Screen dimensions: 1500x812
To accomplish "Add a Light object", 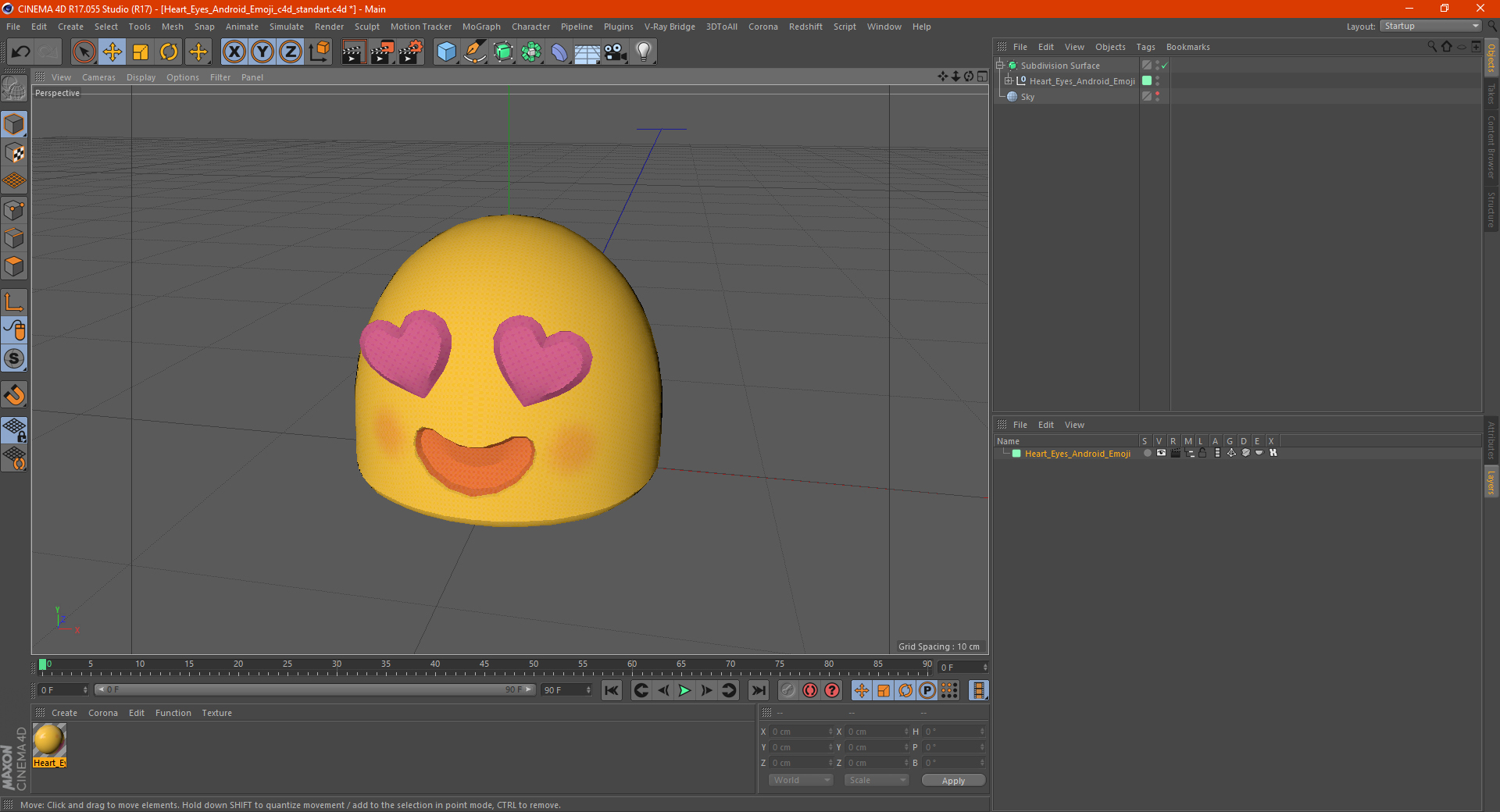I will [644, 52].
